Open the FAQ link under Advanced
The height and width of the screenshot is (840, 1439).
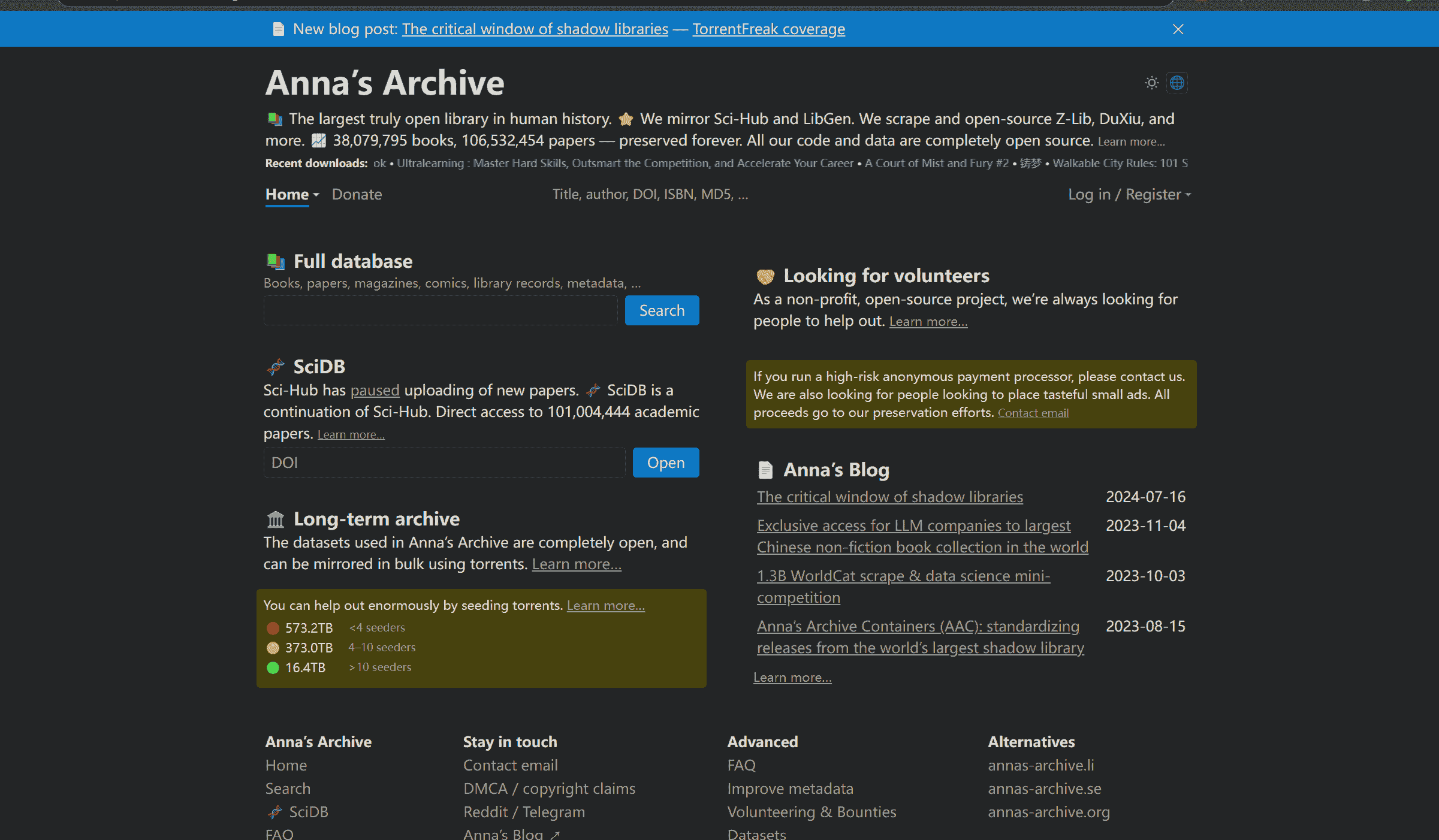click(741, 766)
